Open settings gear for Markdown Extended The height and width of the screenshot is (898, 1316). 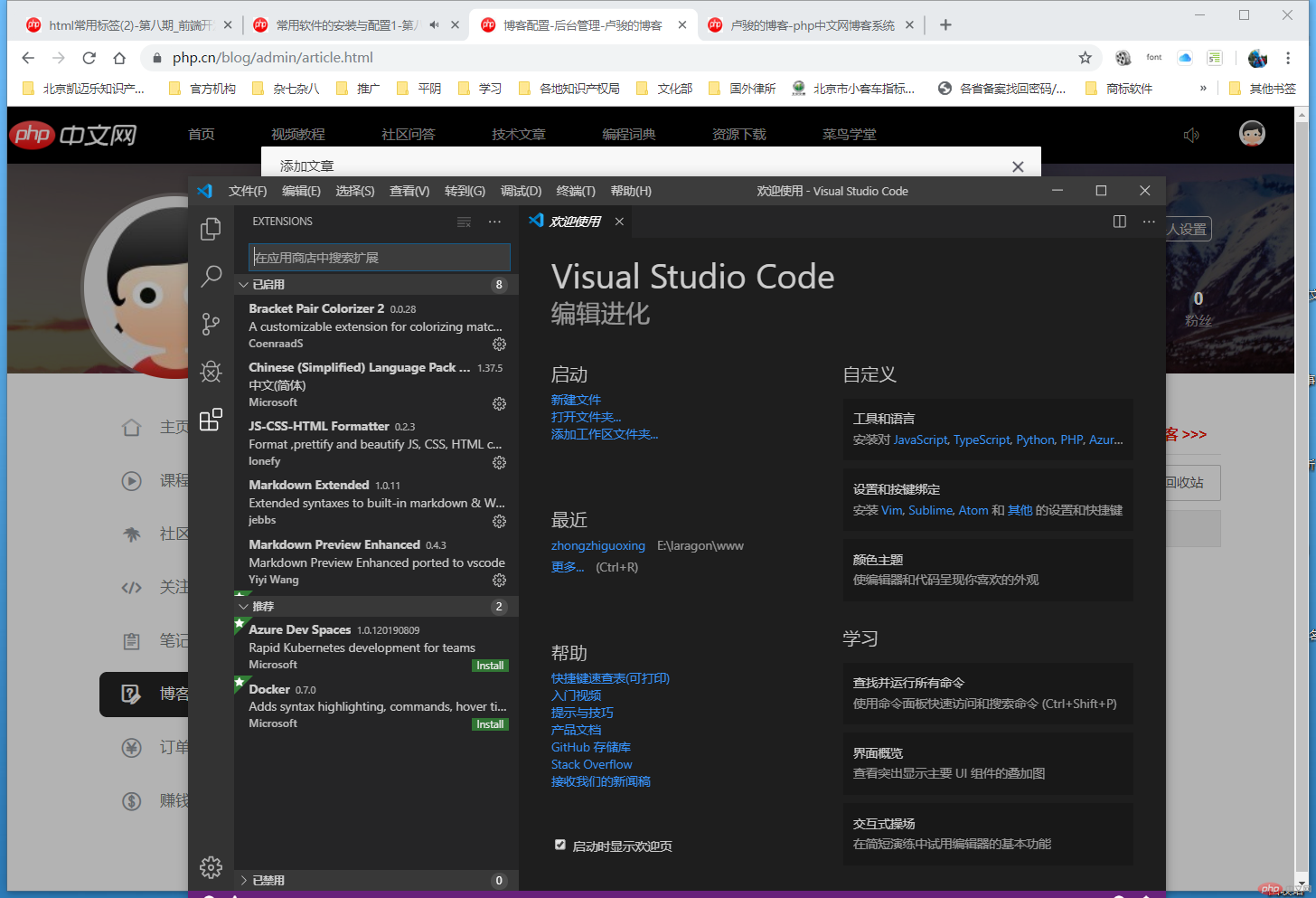(499, 521)
